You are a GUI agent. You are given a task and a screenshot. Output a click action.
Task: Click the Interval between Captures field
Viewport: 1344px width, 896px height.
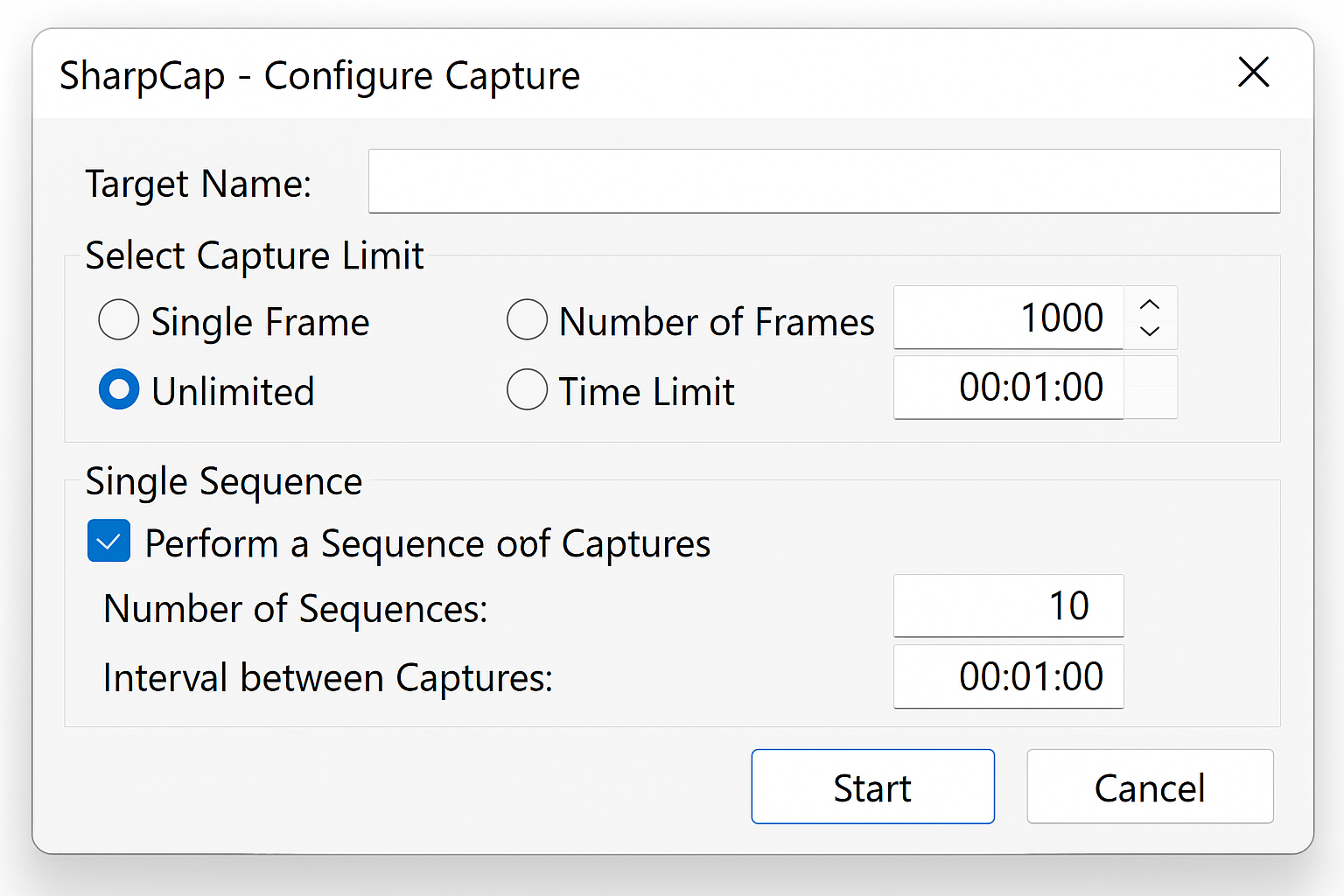pos(1008,676)
